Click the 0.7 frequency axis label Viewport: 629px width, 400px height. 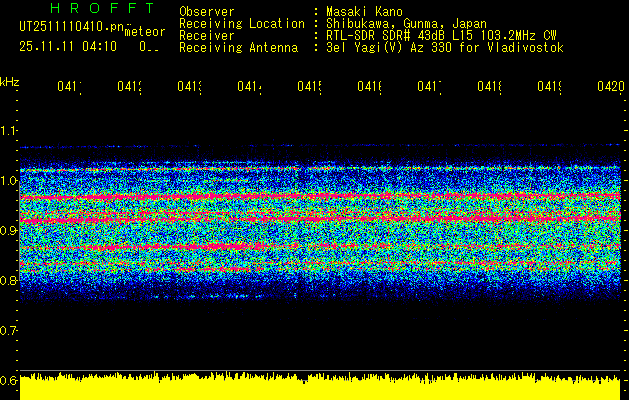pyautogui.click(x=8, y=331)
